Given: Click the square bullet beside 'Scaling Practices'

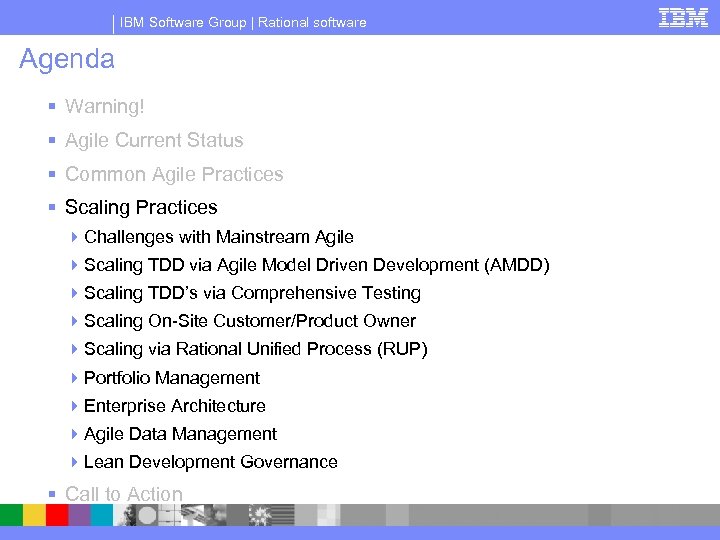Looking at the screenshot, I should [52, 208].
